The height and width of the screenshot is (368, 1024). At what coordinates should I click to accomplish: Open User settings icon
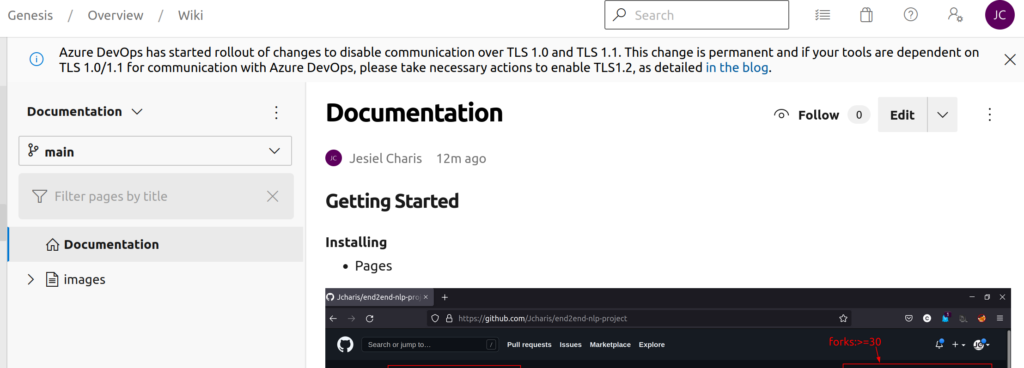(x=955, y=15)
